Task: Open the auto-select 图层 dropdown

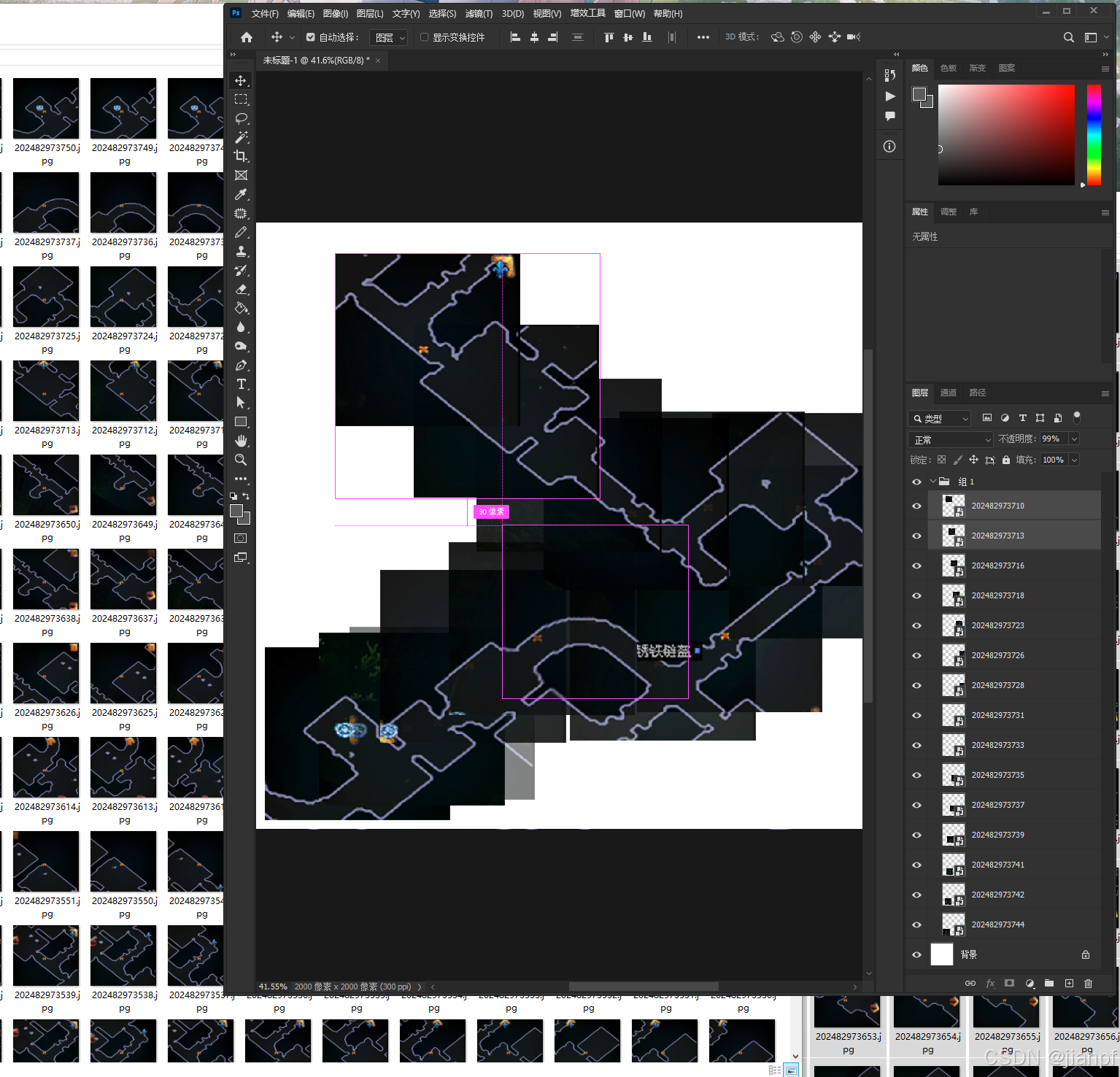Action: pyautogui.click(x=388, y=37)
